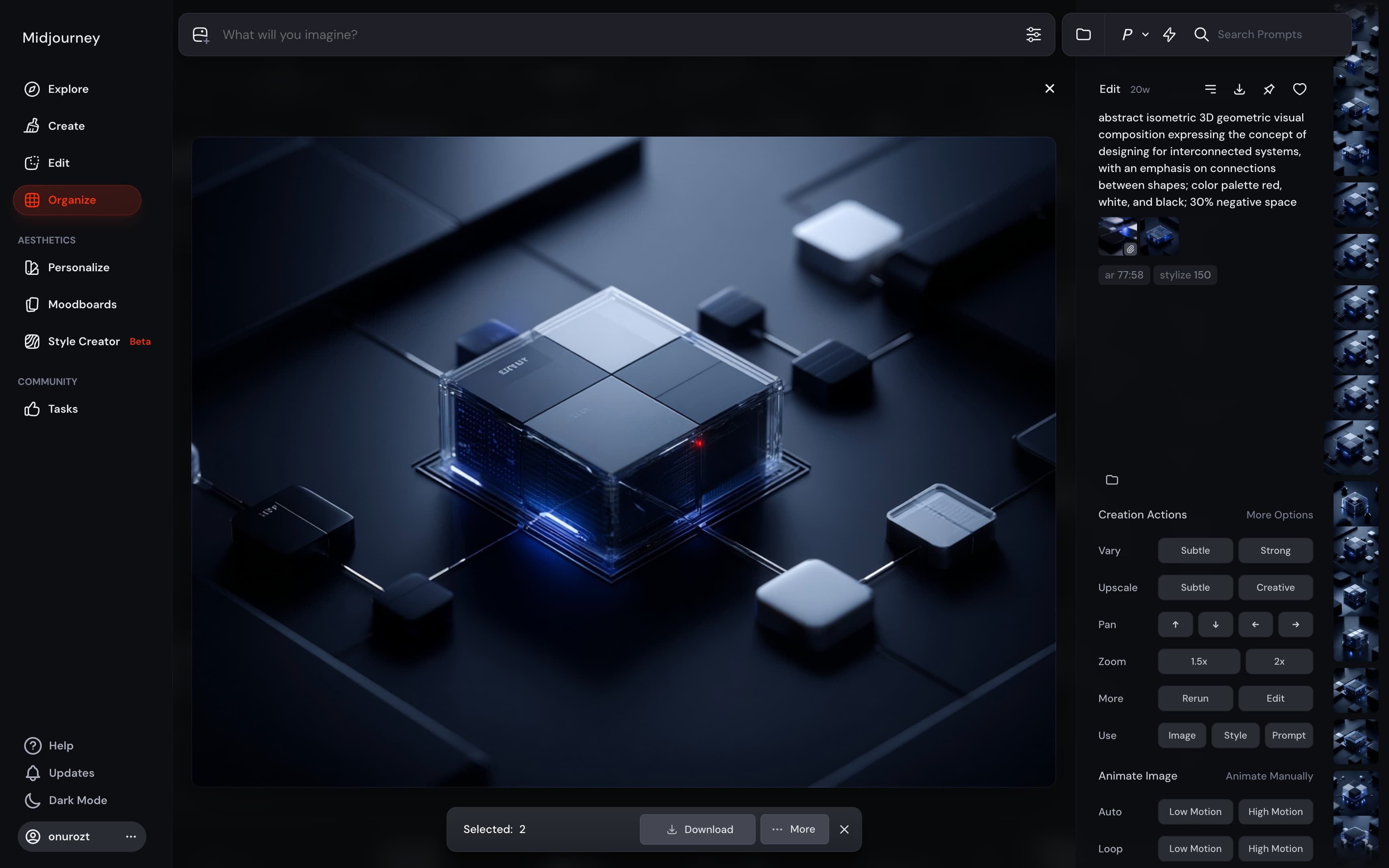Click the Download button in the selection bar

[697, 829]
